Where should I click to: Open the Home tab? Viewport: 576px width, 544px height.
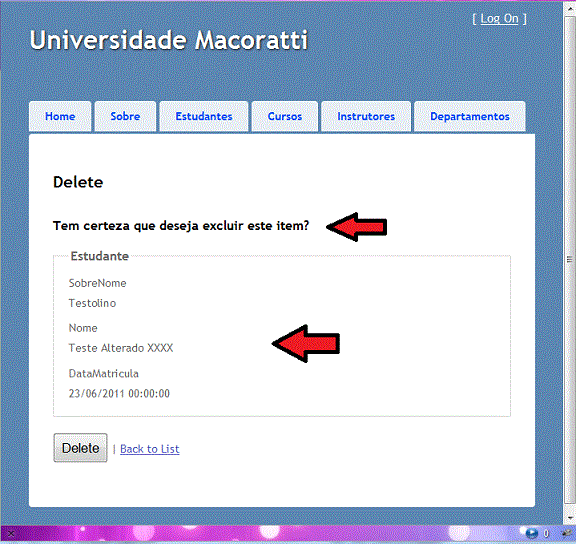(x=60, y=116)
